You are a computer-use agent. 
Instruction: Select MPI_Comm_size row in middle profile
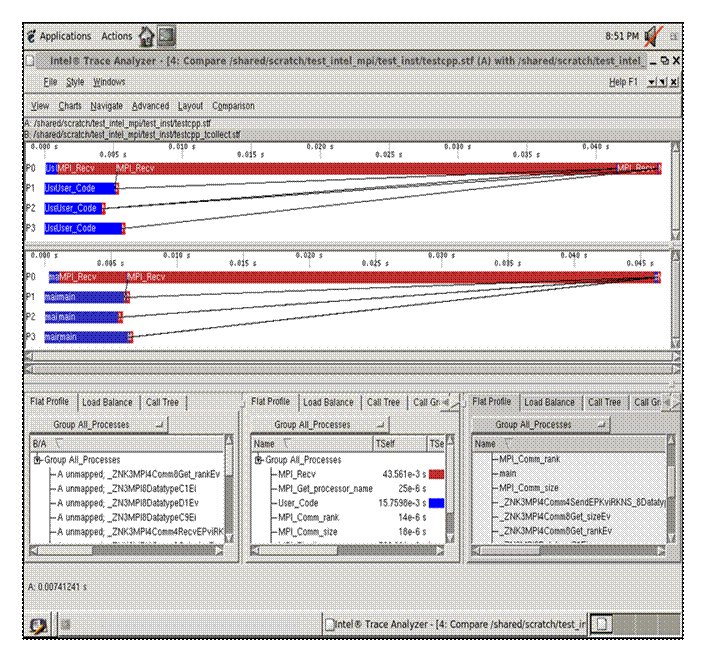(348, 532)
